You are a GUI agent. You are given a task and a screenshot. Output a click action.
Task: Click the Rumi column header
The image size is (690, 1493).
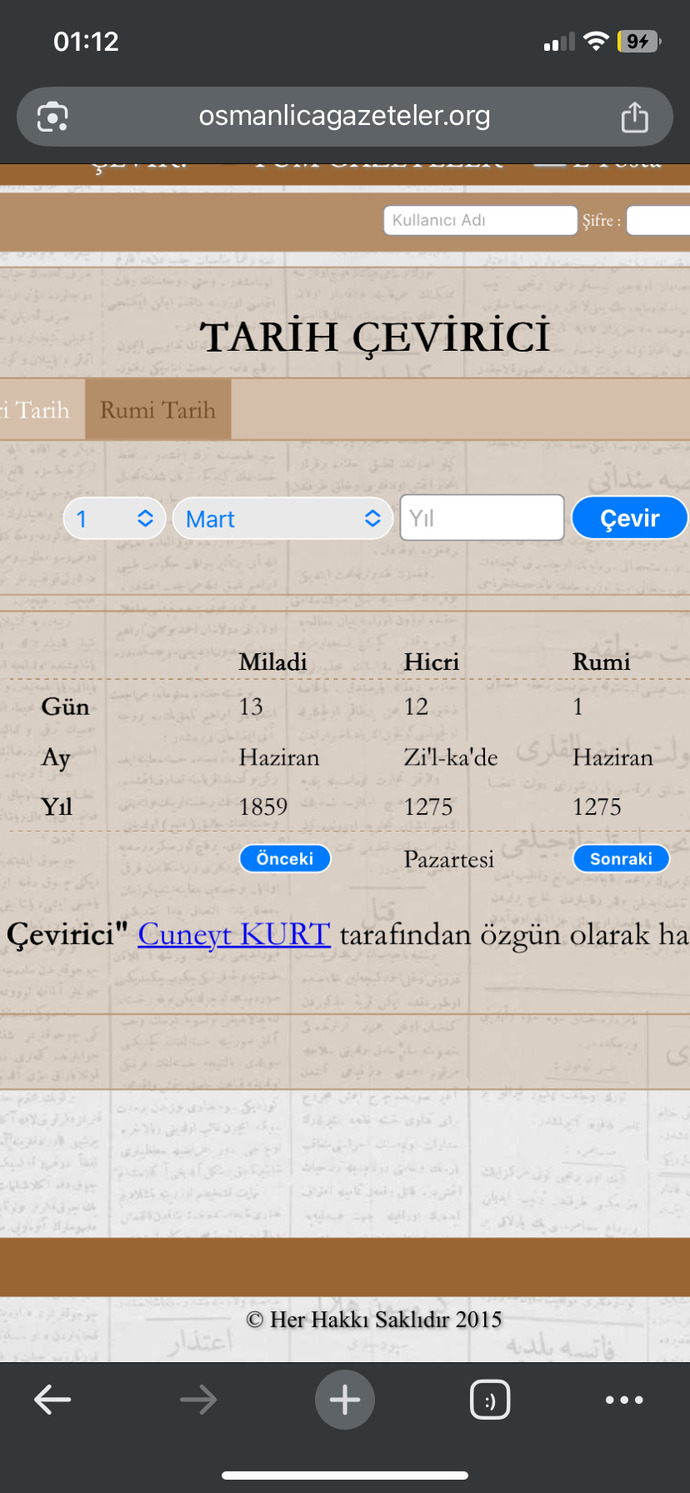(601, 661)
